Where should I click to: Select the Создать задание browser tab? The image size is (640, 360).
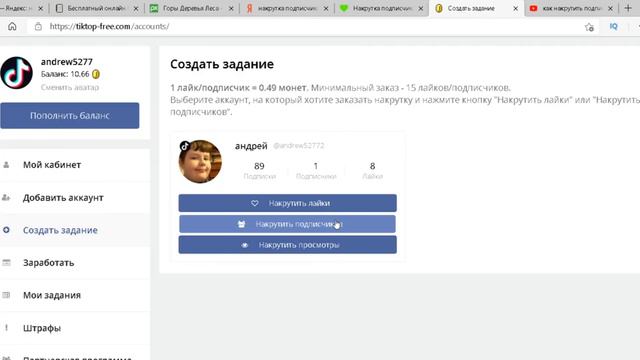click(476, 8)
